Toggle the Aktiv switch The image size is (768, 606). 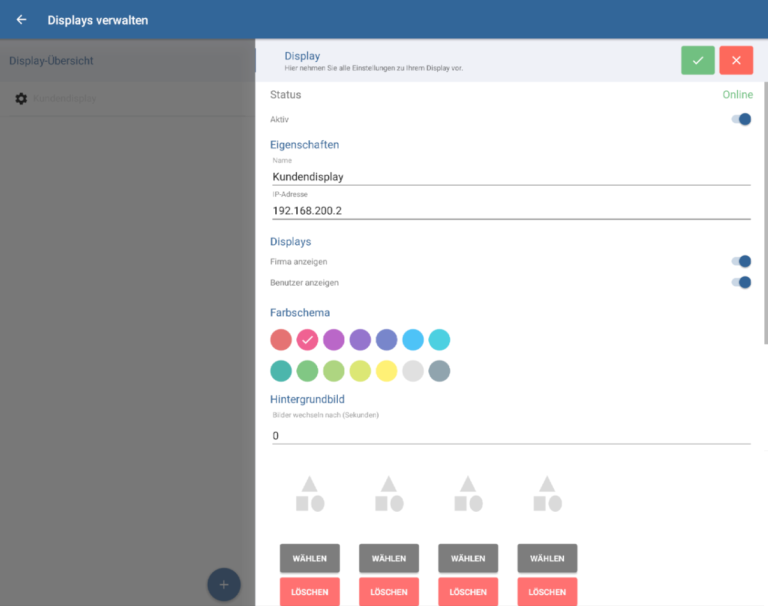click(741, 119)
